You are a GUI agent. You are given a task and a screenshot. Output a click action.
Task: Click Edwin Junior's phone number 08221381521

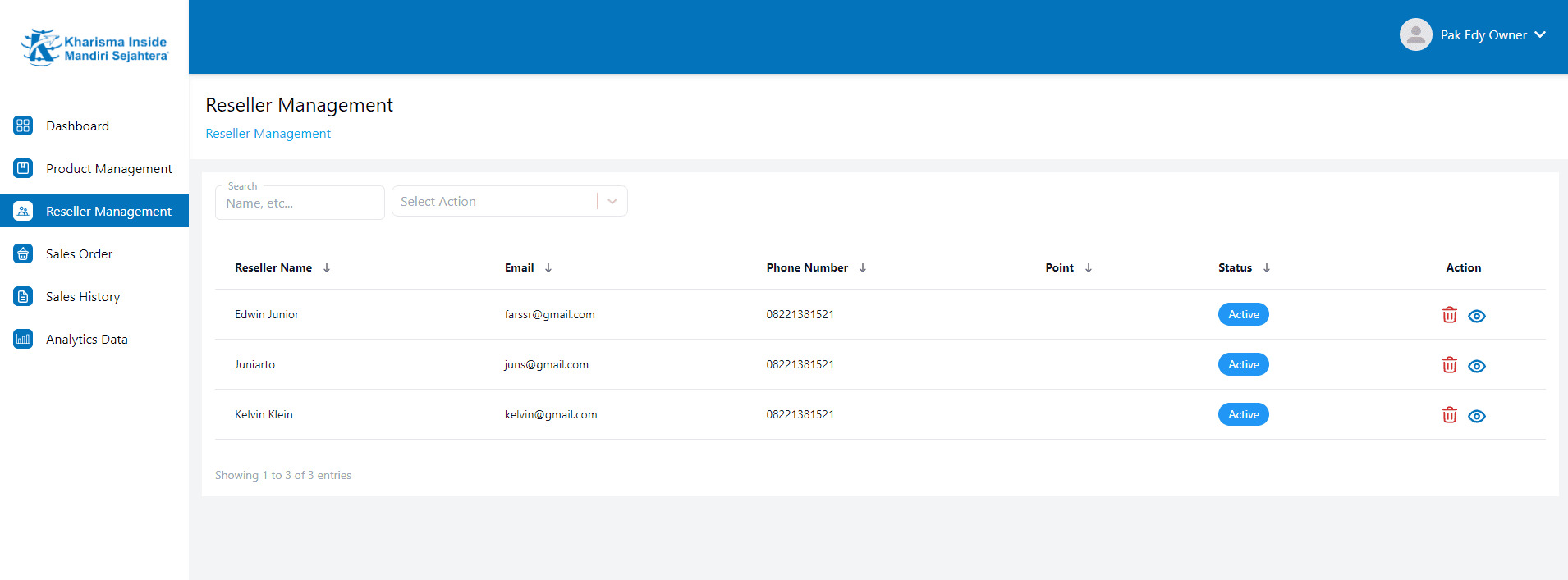pyautogui.click(x=800, y=314)
